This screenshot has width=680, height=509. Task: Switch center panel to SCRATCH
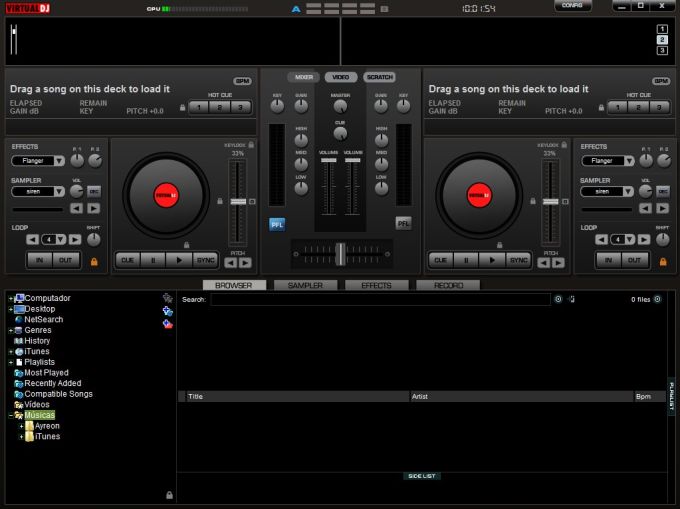pyautogui.click(x=379, y=77)
